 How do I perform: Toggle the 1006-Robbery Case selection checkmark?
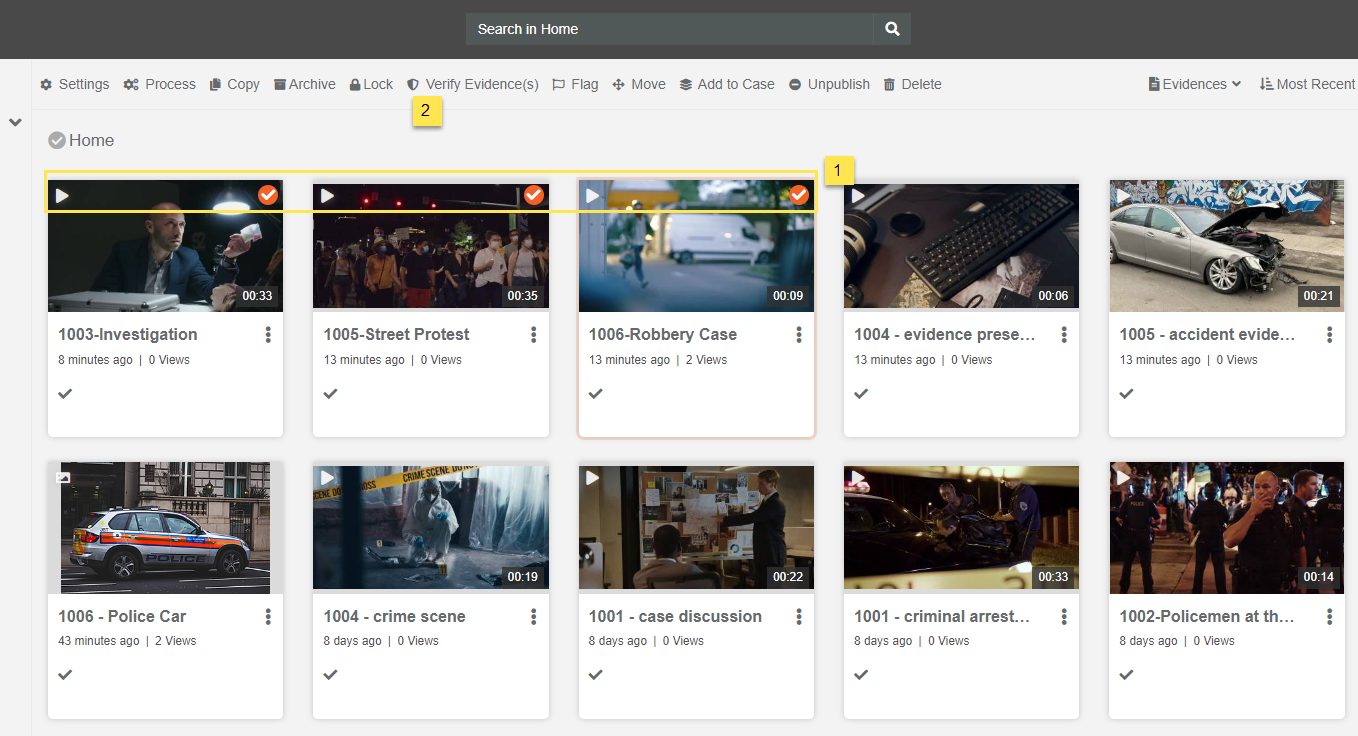(x=799, y=195)
